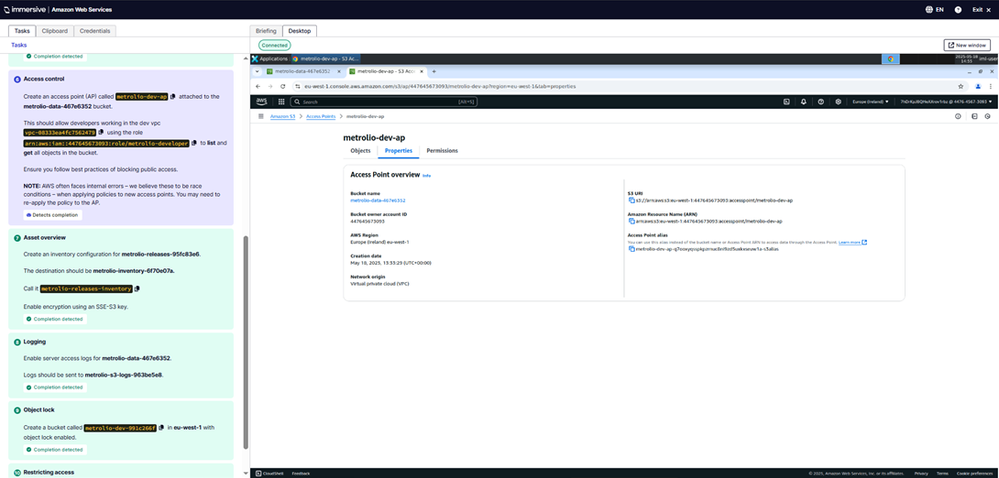
Task: Reload the browser page
Action: (x=282, y=86)
